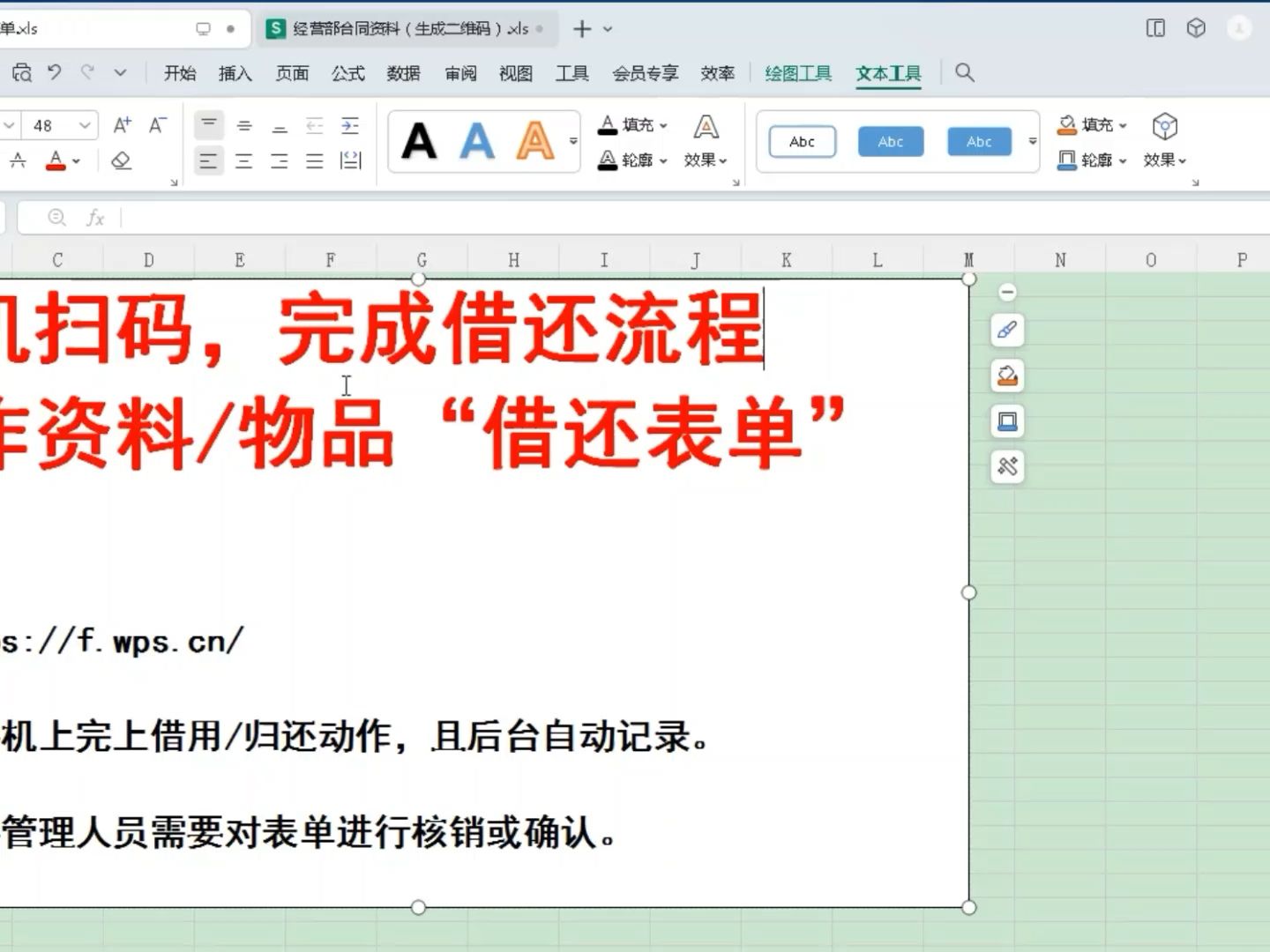The width and height of the screenshot is (1270, 952).
Task: Select the text outline A icon
Action: 607,160
